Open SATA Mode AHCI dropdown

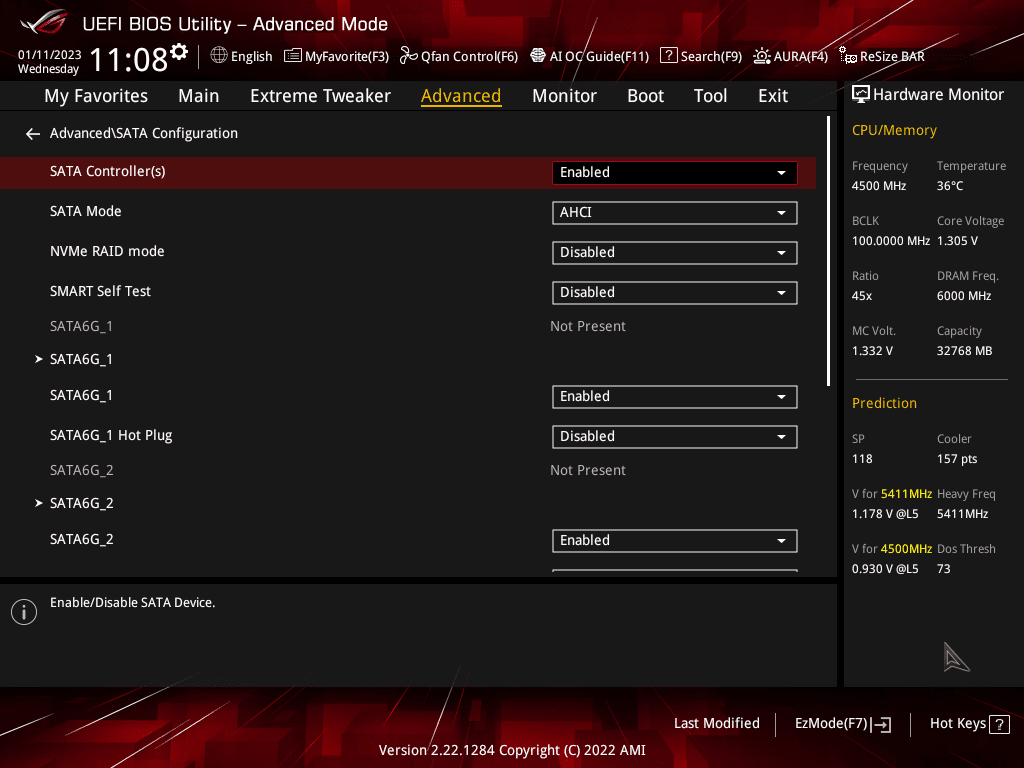(674, 212)
